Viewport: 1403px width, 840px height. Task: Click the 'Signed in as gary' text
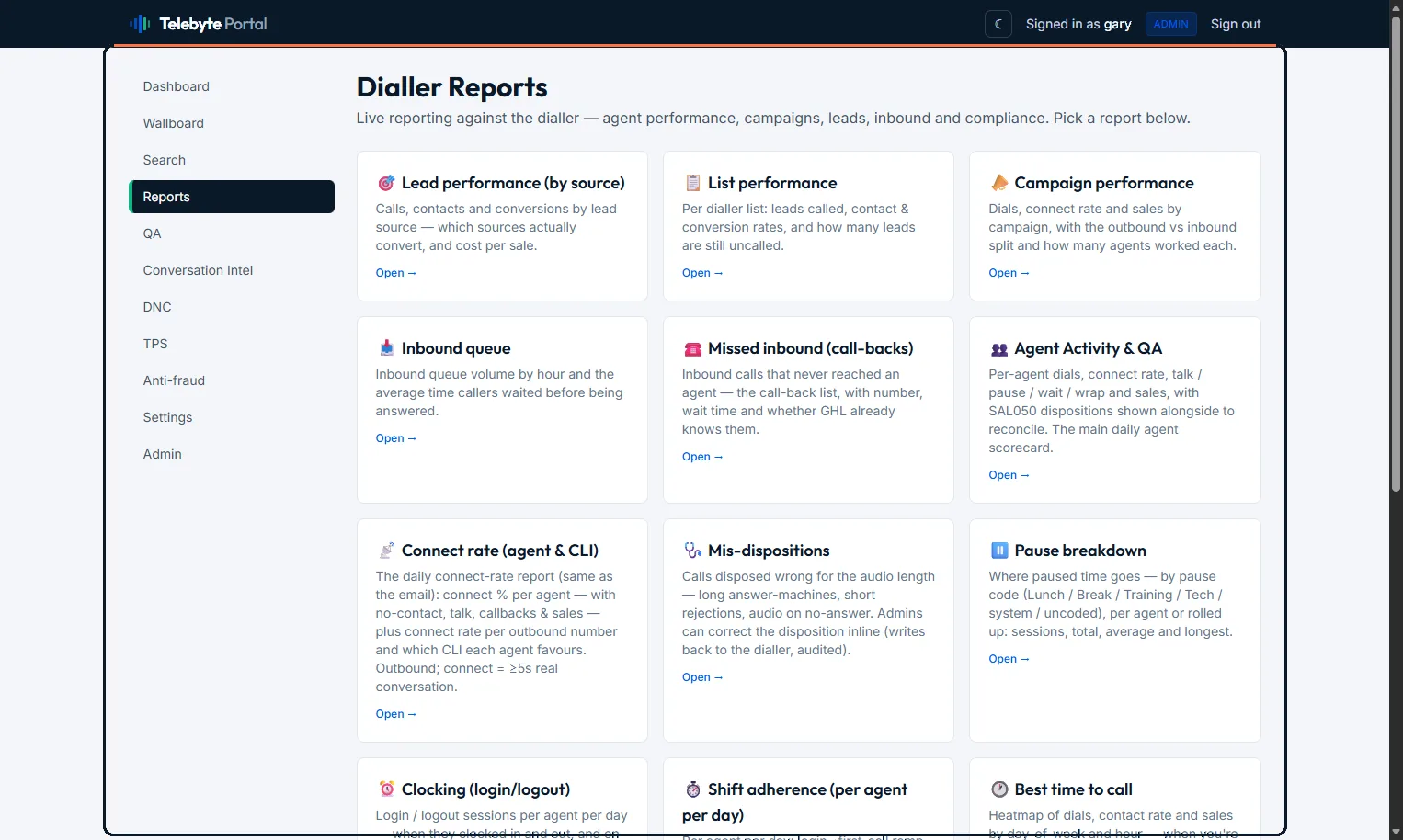[1078, 24]
